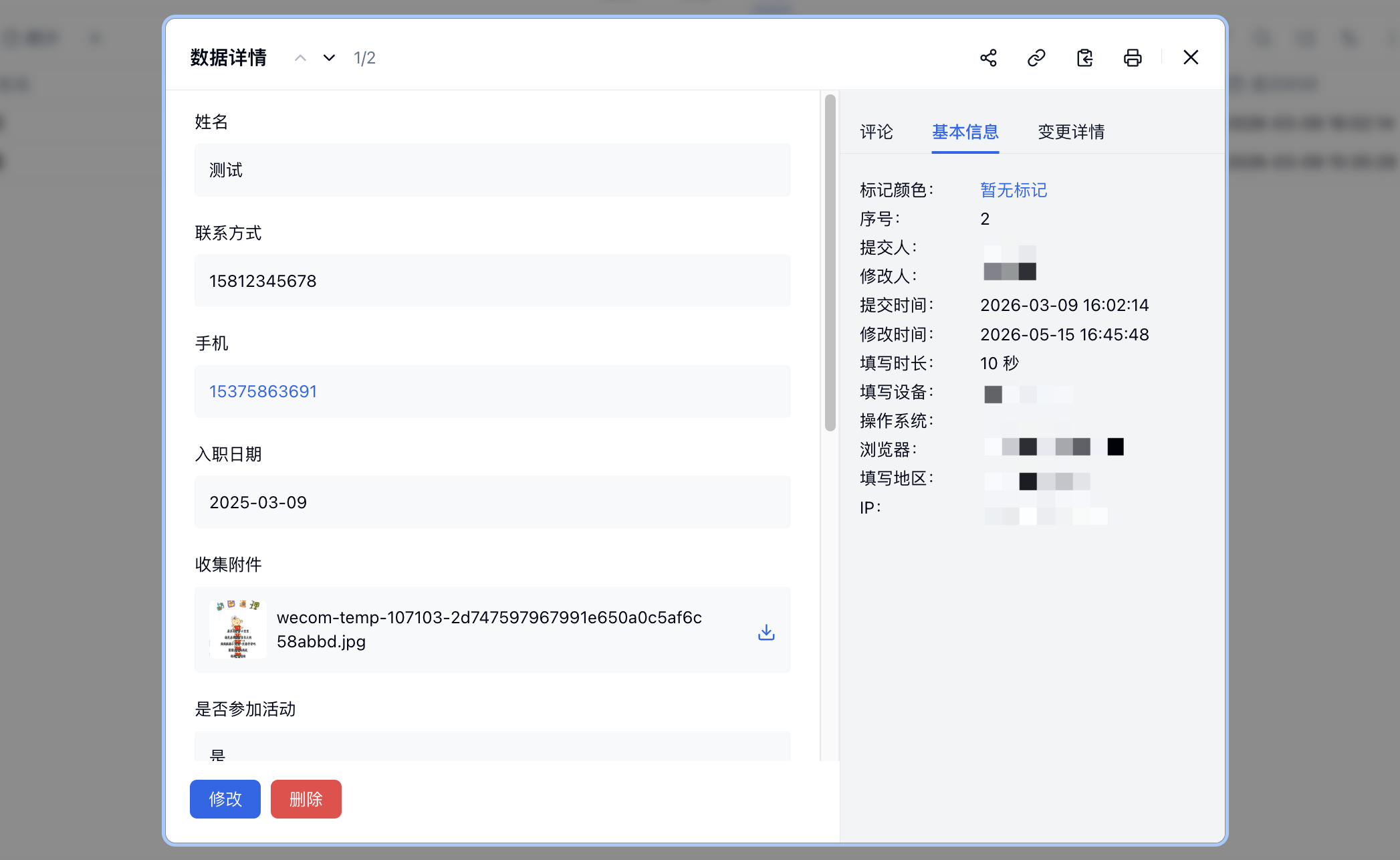Open the 变更详情 tab
This screenshot has width=1400, height=860.
coord(1071,132)
